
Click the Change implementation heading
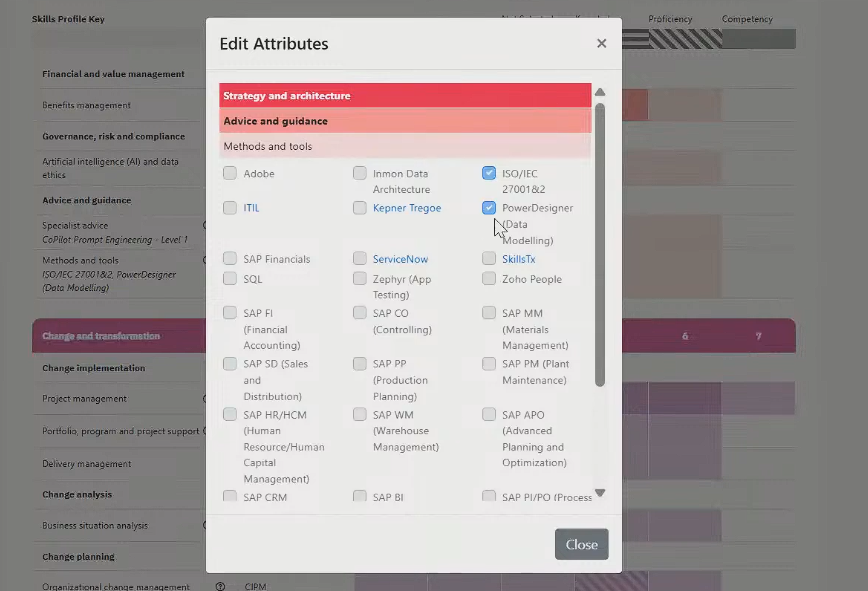(x=94, y=368)
